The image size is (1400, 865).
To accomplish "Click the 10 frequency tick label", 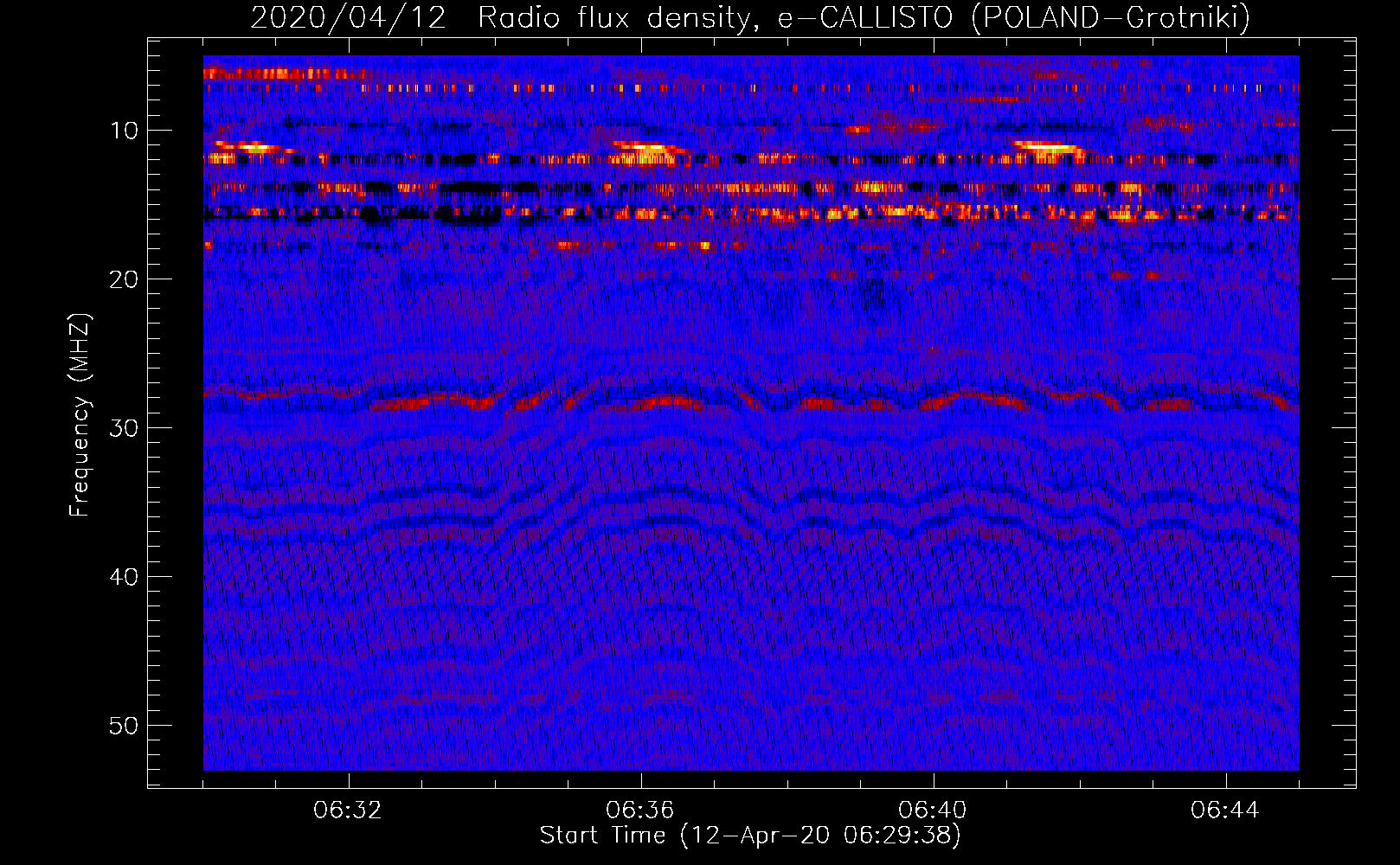I will click(x=125, y=131).
